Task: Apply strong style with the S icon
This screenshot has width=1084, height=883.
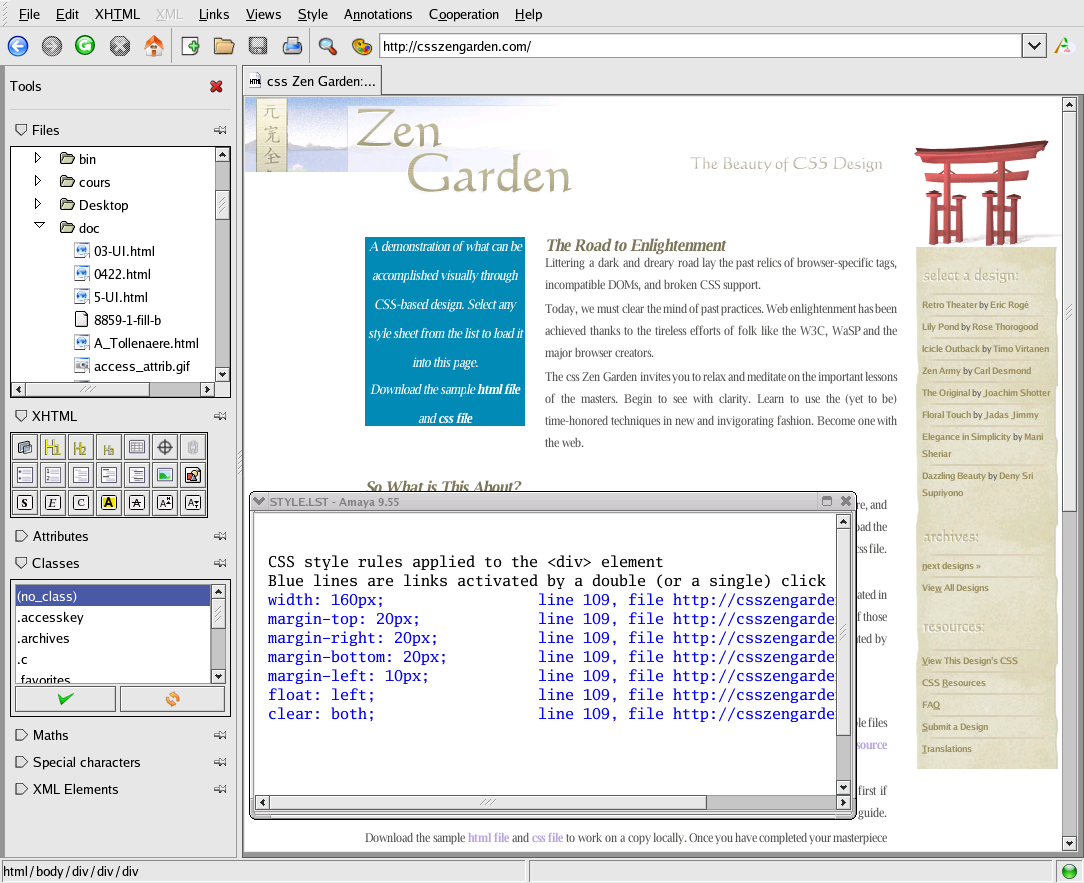Action: coord(25,503)
